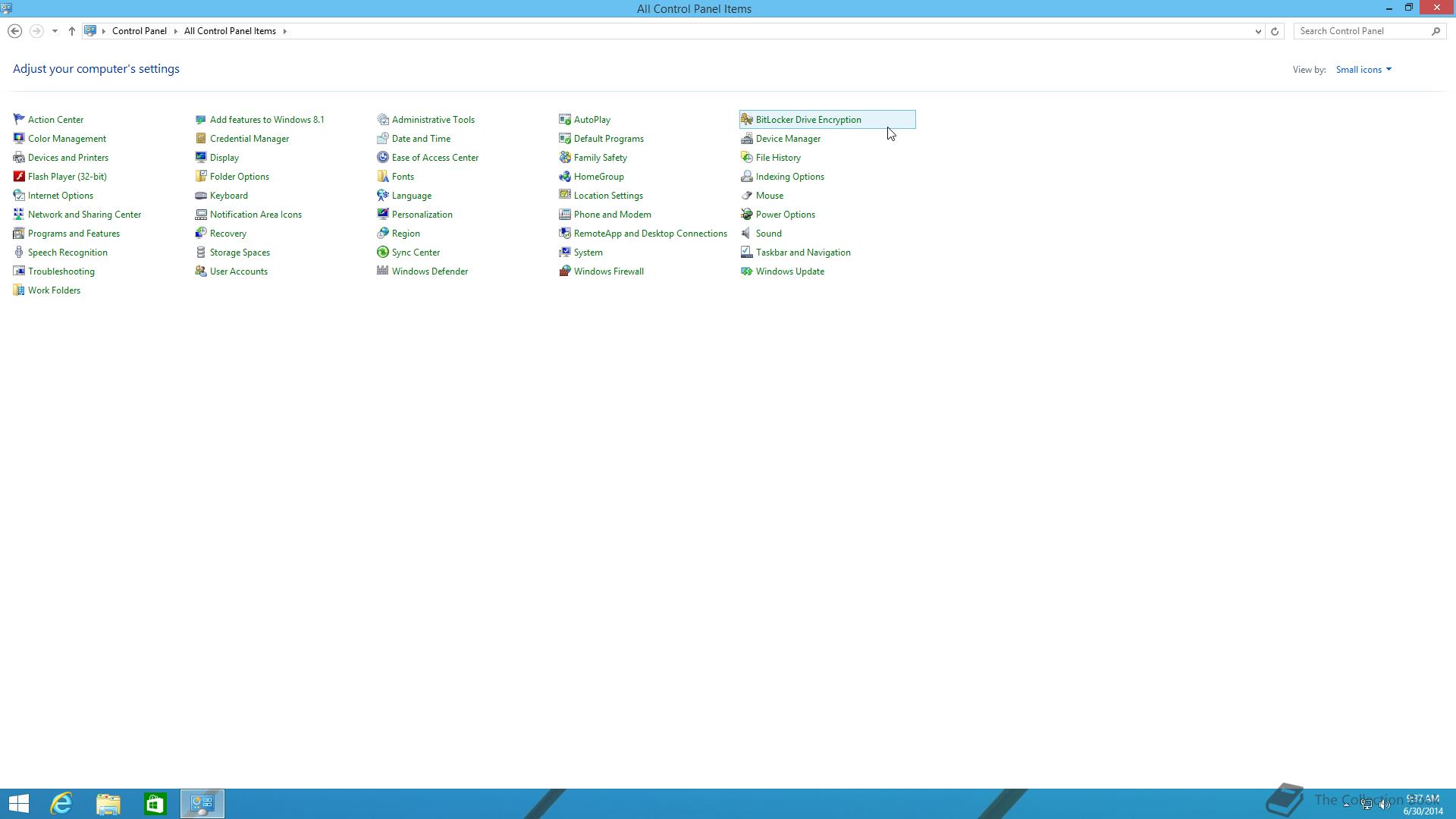Screen dimensions: 1456x819
Task: Refresh the Control Panel view
Action: tap(1275, 31)
